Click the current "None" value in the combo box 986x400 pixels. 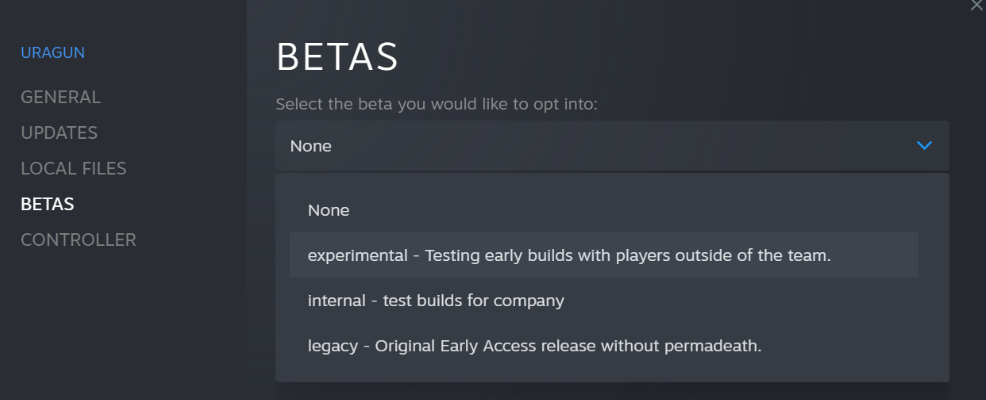tap(311, 146)
